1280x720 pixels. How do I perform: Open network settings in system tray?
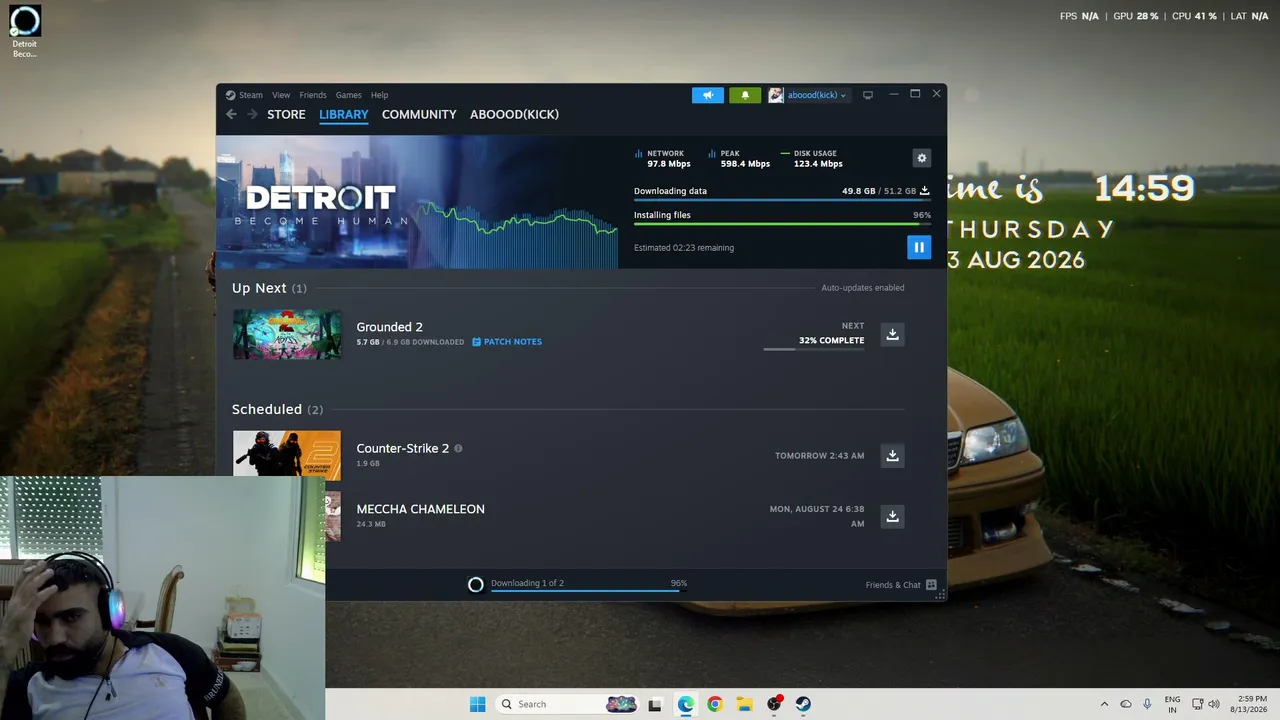pos(1198,704)
